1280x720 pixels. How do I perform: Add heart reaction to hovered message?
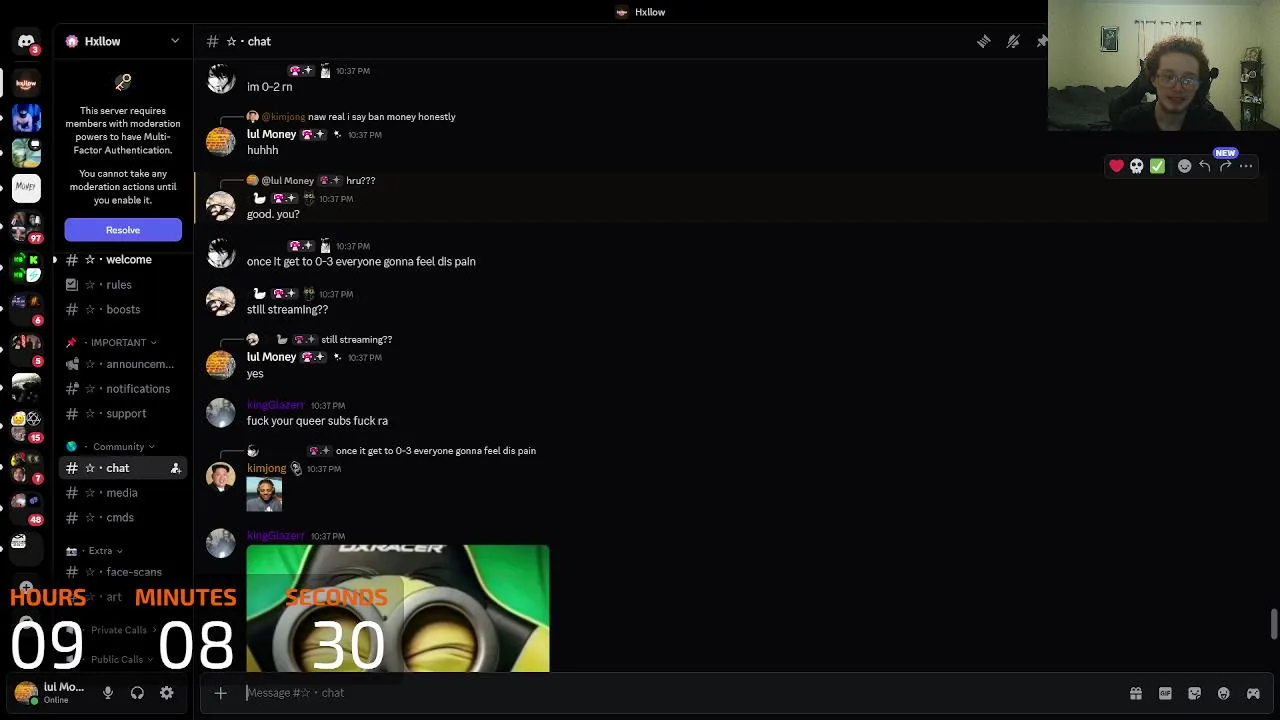1116,166
